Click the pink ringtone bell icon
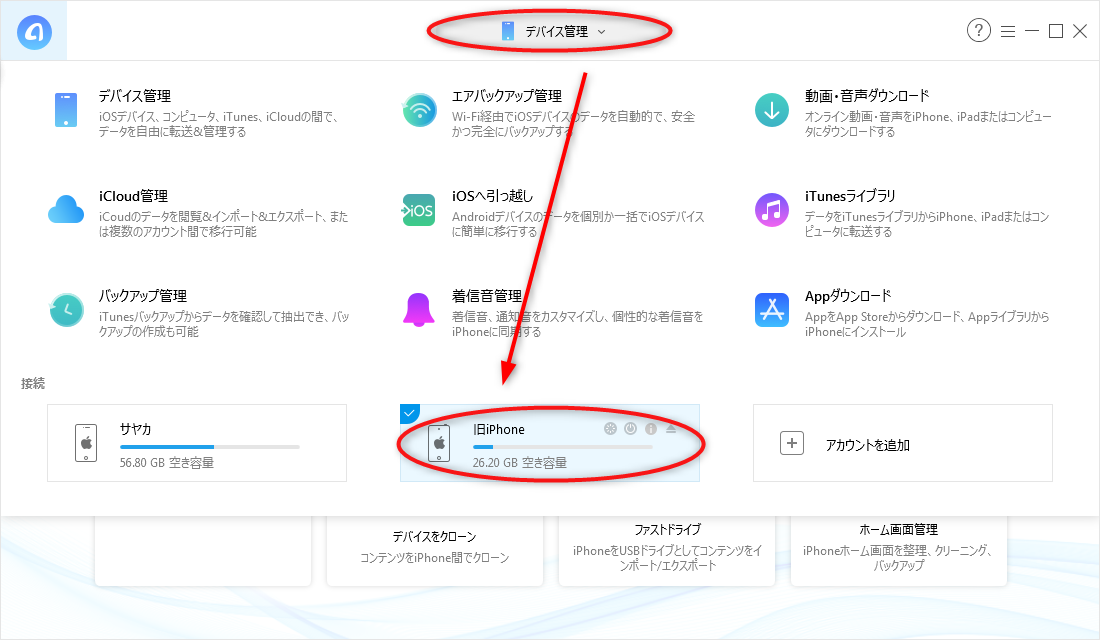 (419, 310)
